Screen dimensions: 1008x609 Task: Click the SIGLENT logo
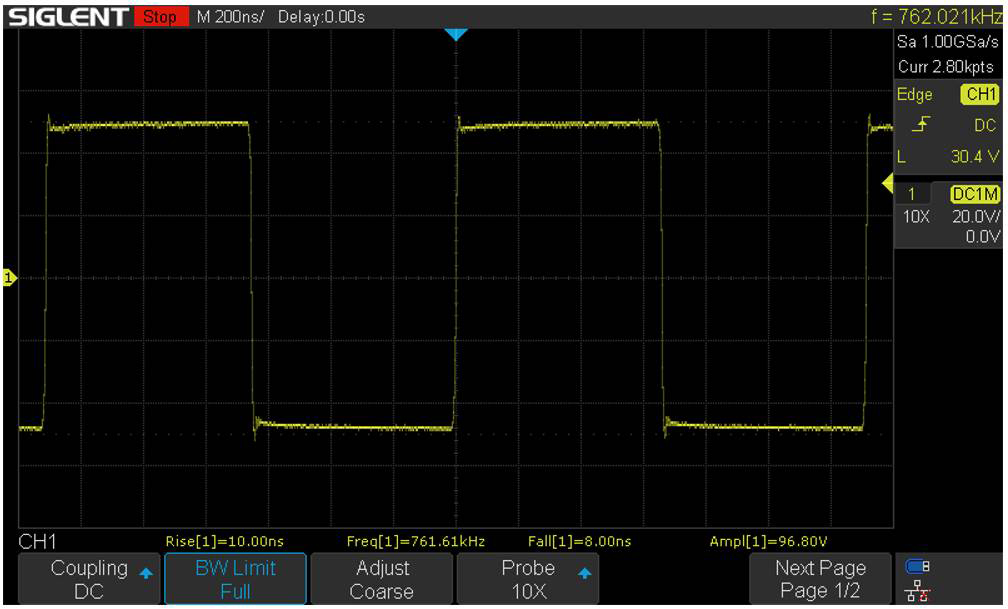[x=66, y=16]
